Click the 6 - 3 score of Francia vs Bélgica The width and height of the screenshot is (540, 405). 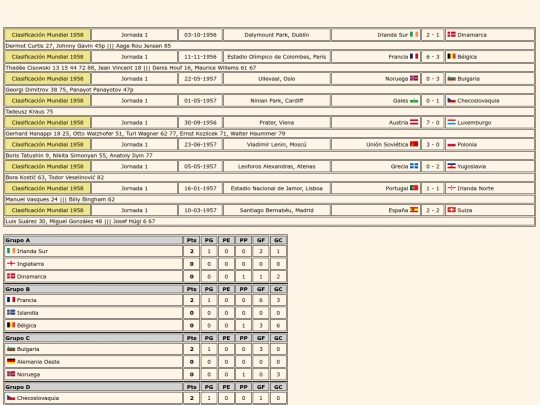click(x=433, y=57)
